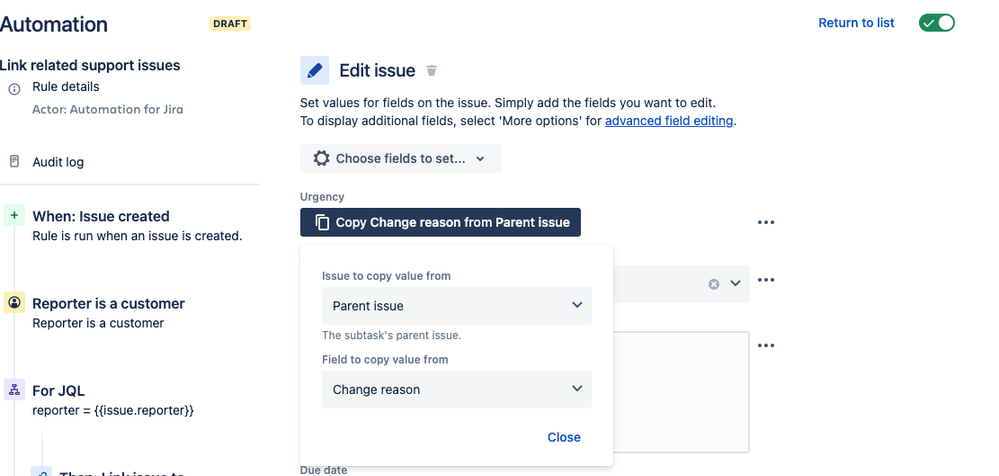Click the purple For JQL branch icon
The image size is (999, 476).
(14, 391)
